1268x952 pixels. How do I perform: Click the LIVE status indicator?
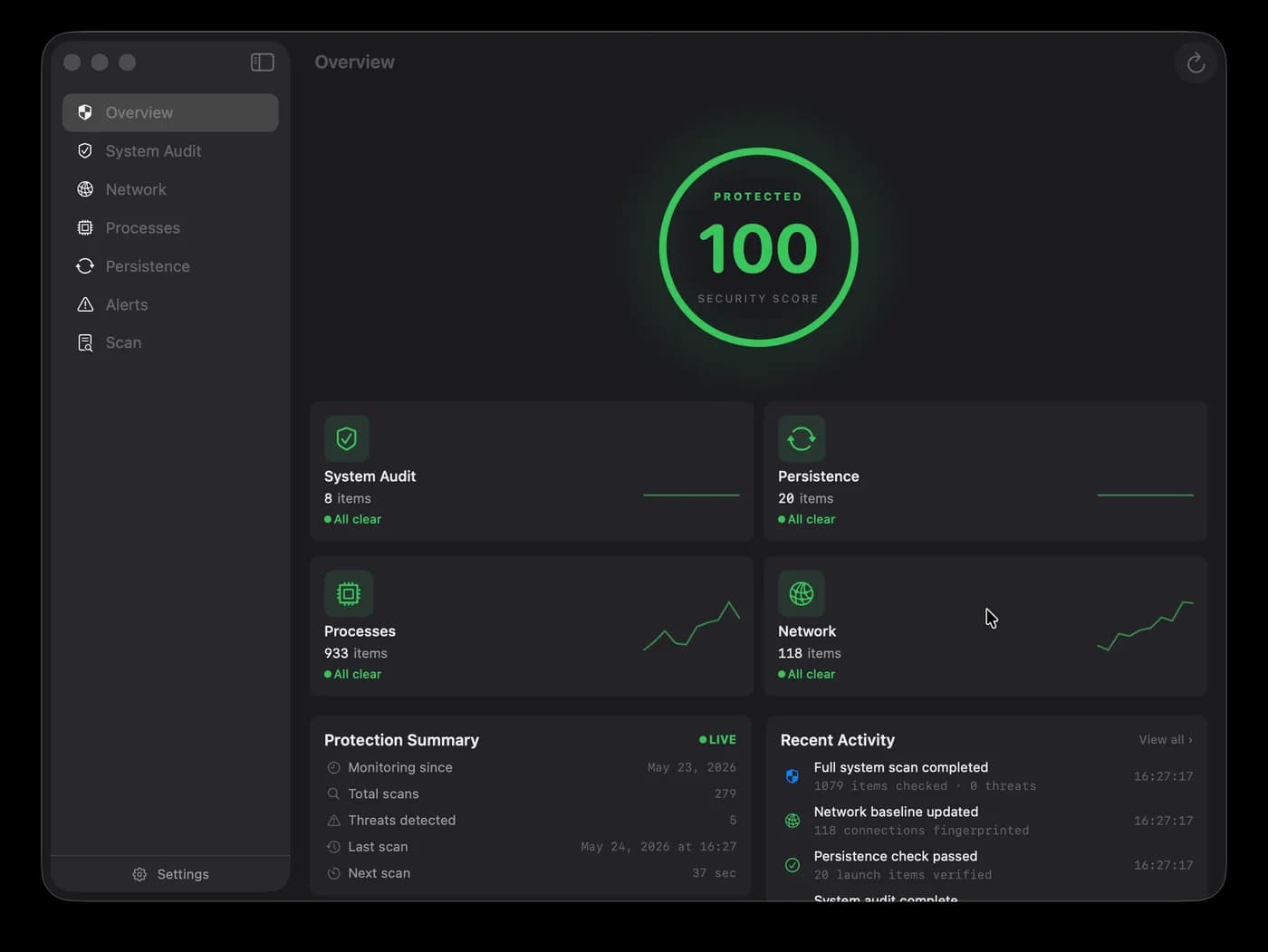[717, 740]
